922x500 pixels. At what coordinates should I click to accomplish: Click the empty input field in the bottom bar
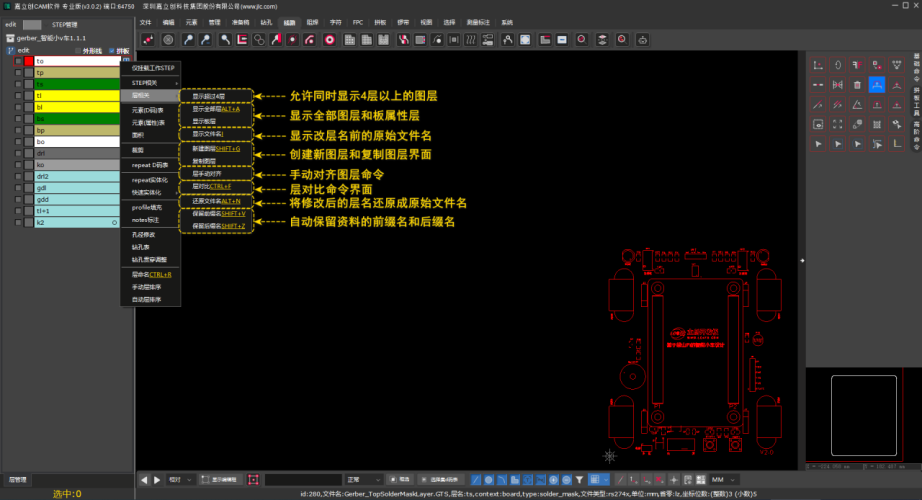tap(303, 480)
